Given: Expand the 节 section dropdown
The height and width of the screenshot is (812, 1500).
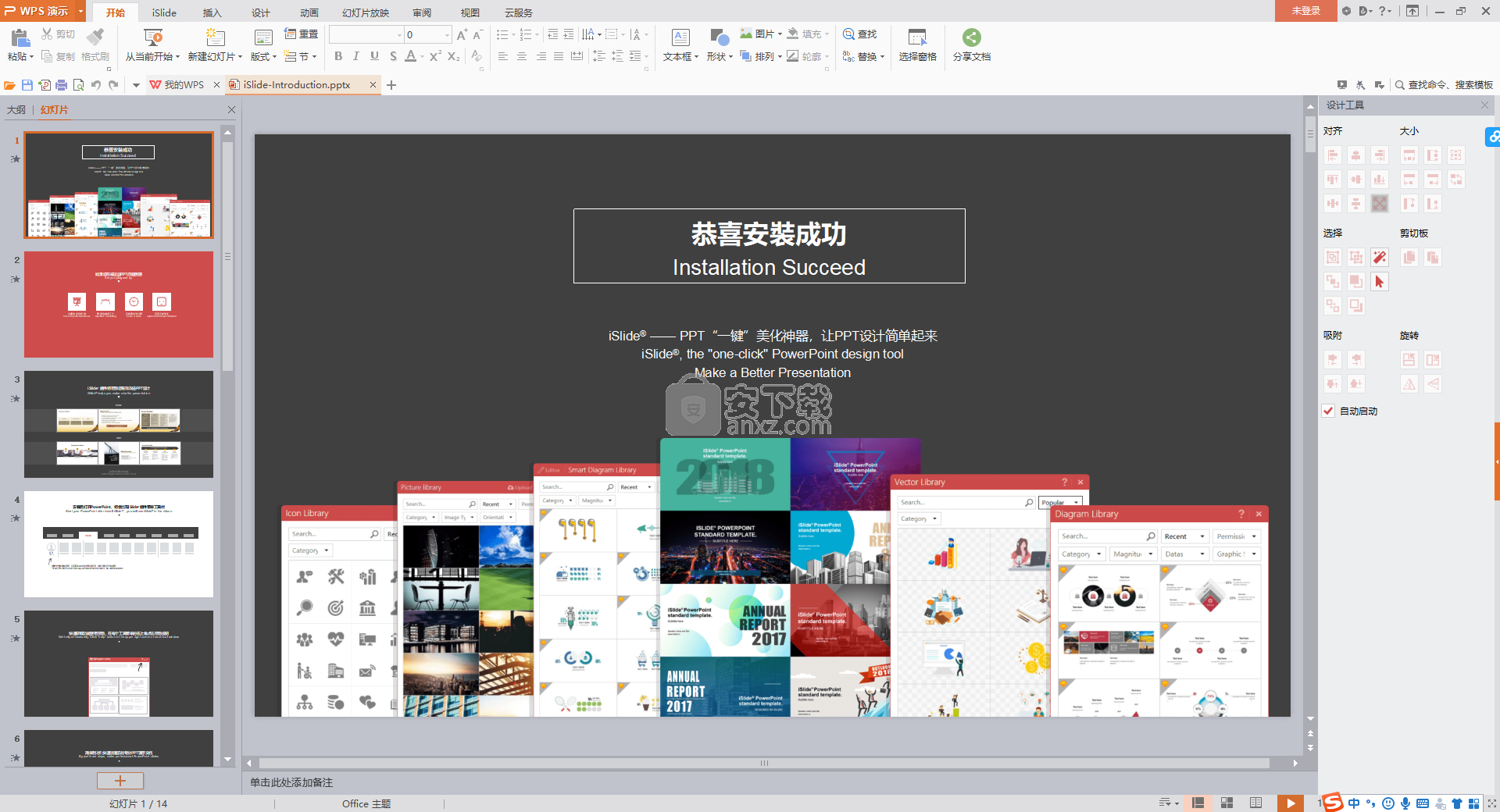Looking at the screenshot, I should point(314,56).
